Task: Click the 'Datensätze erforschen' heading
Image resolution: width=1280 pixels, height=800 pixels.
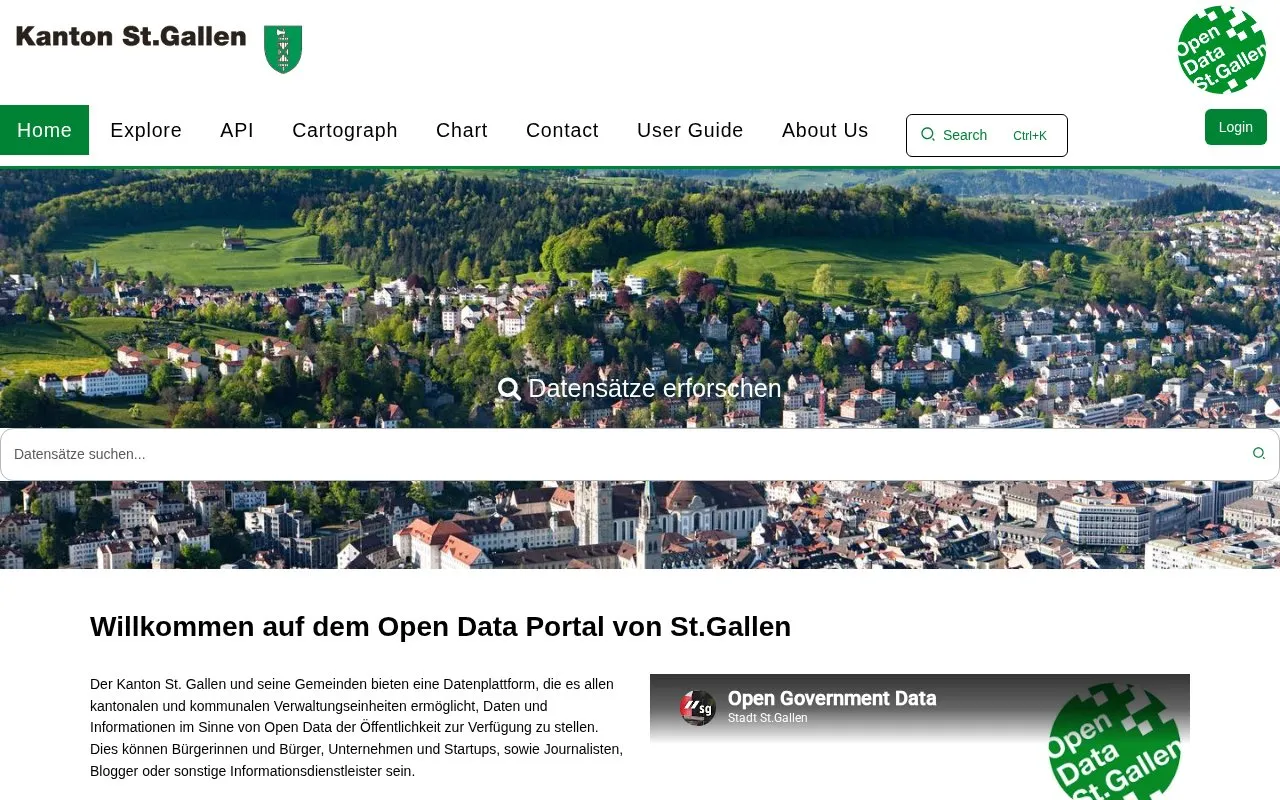Action: coord(640,388)
